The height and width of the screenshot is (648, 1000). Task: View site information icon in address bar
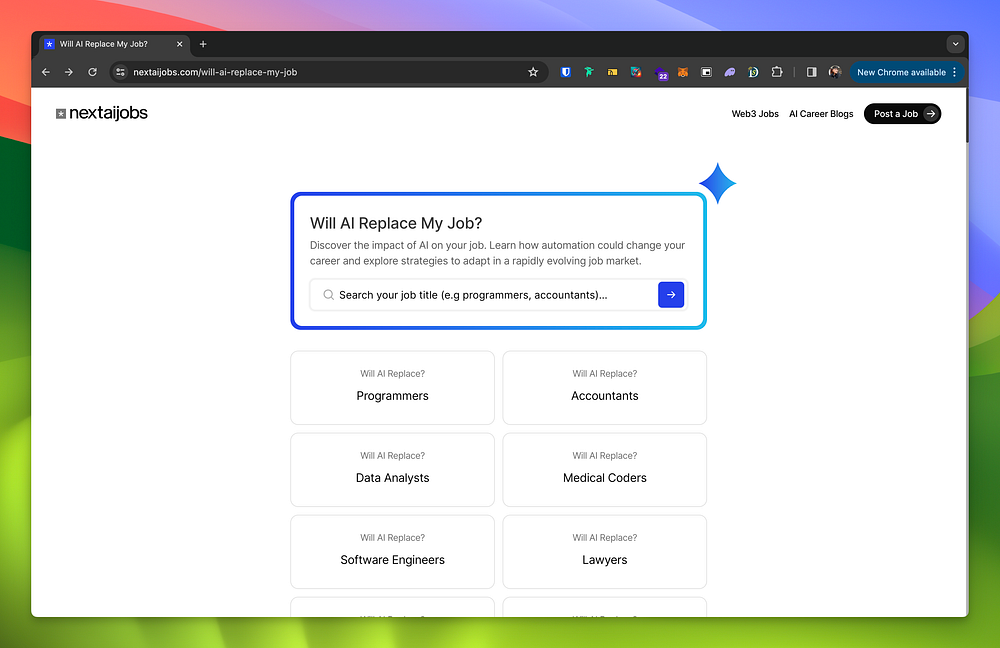(x=121, y=72)
